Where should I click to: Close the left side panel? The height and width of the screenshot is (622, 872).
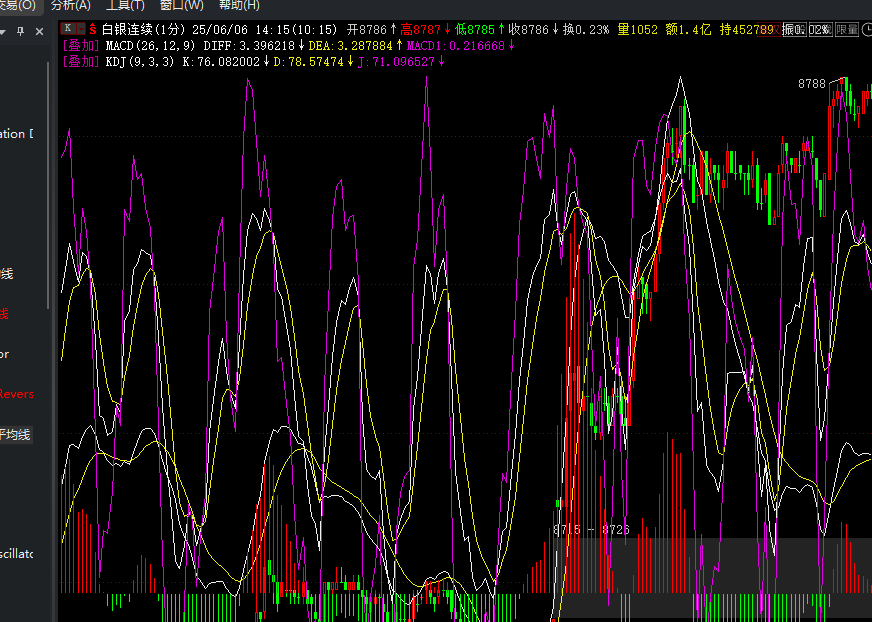[39, 32]
